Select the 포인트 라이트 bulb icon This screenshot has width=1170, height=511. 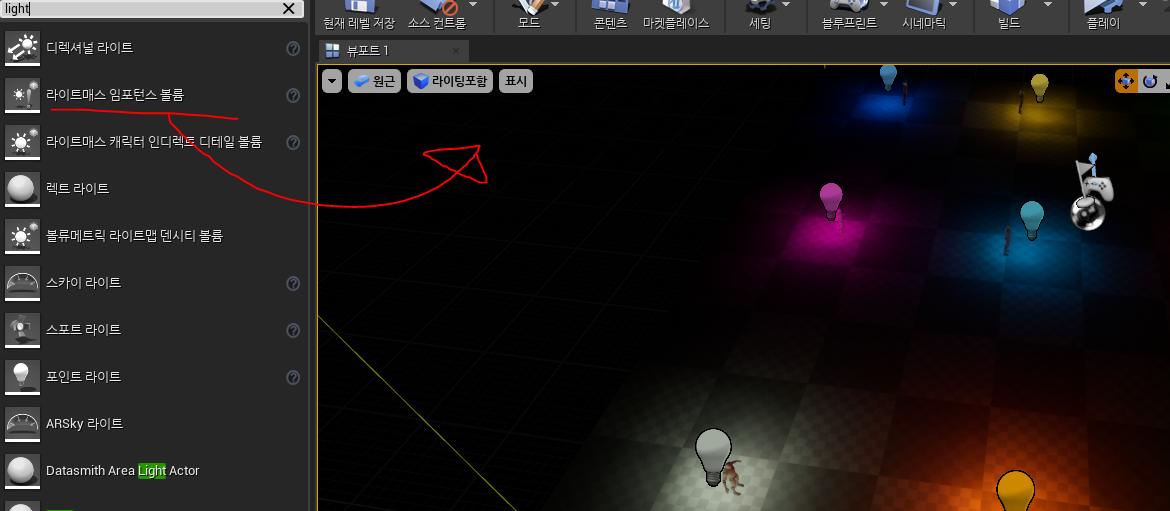click(x=22, y=377)
